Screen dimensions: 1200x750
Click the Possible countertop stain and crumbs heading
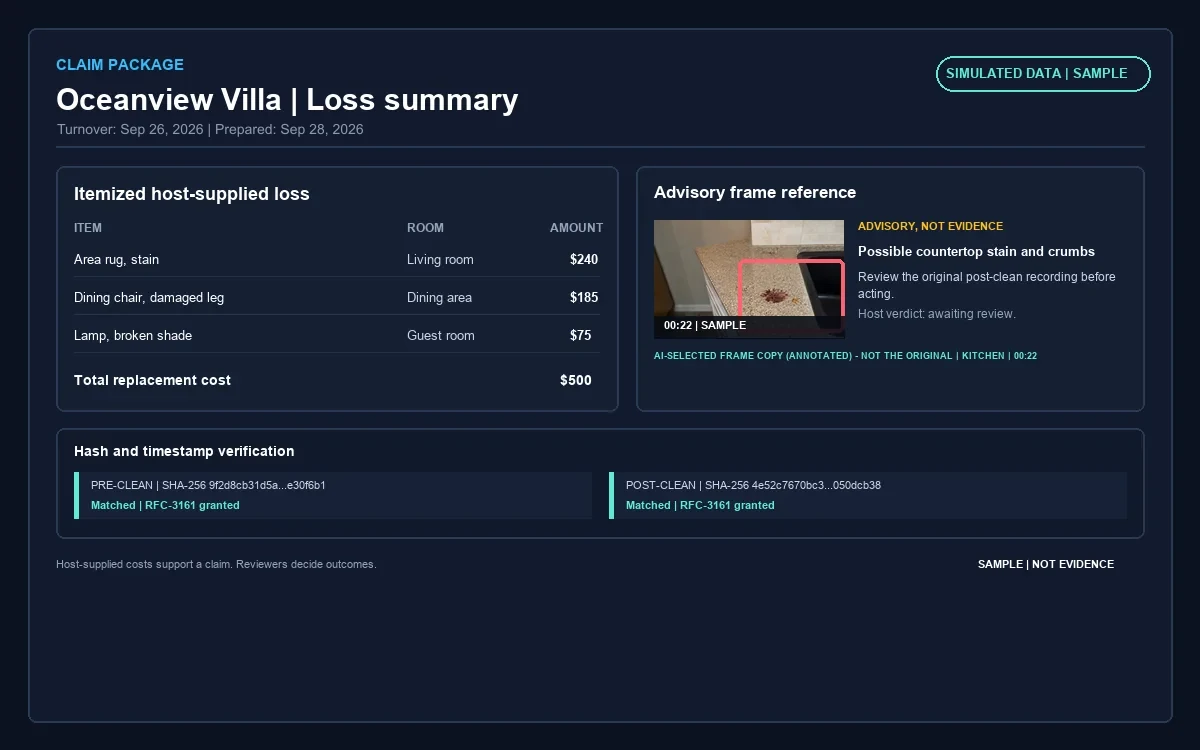(976, 251)
